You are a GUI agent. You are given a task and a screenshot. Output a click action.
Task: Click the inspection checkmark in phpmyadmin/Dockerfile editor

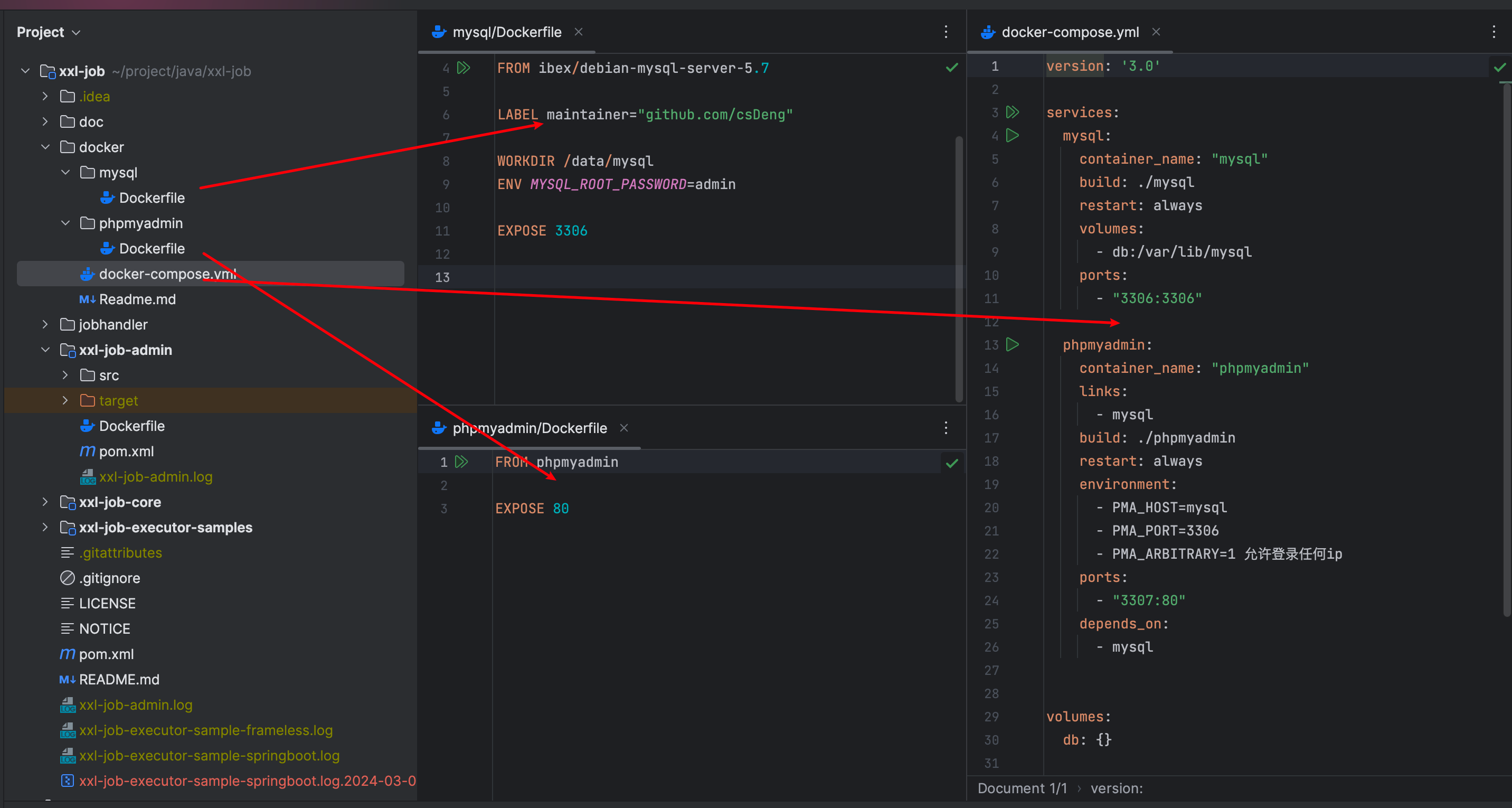click(x=951, y=463)
